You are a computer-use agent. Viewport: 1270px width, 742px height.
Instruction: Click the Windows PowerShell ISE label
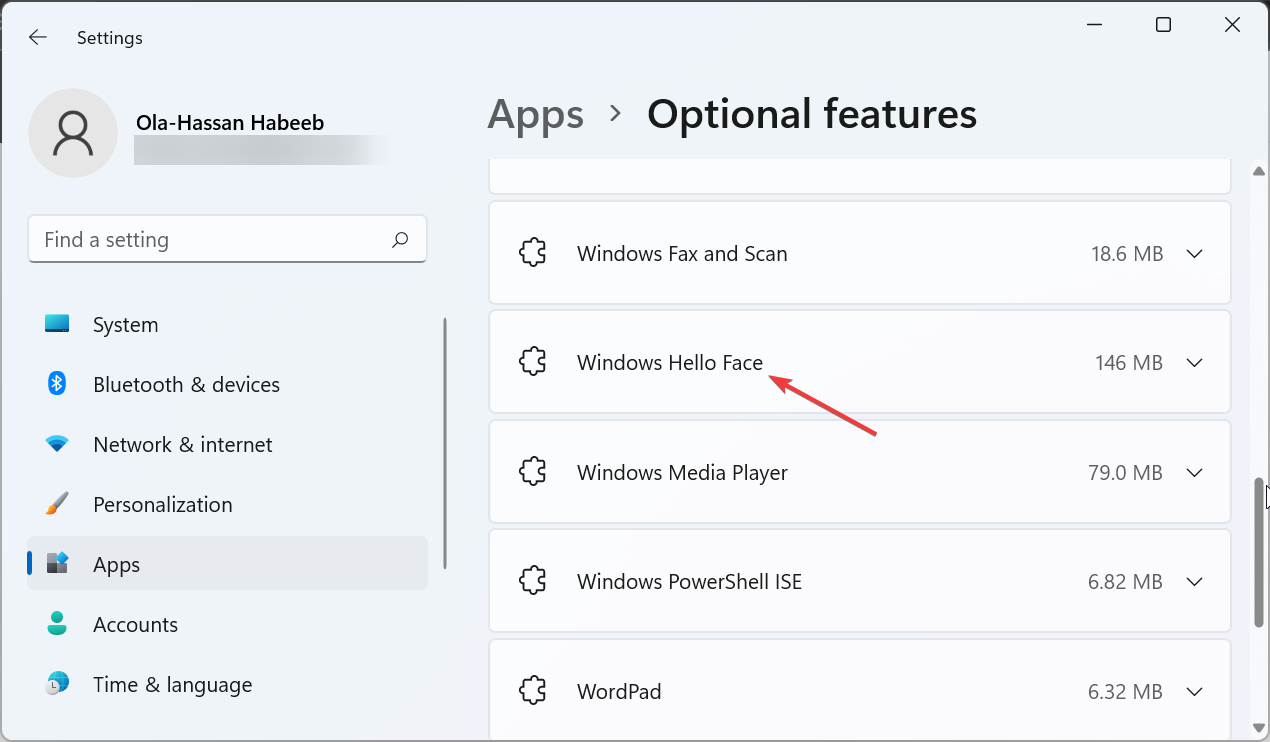pos(689,582)
